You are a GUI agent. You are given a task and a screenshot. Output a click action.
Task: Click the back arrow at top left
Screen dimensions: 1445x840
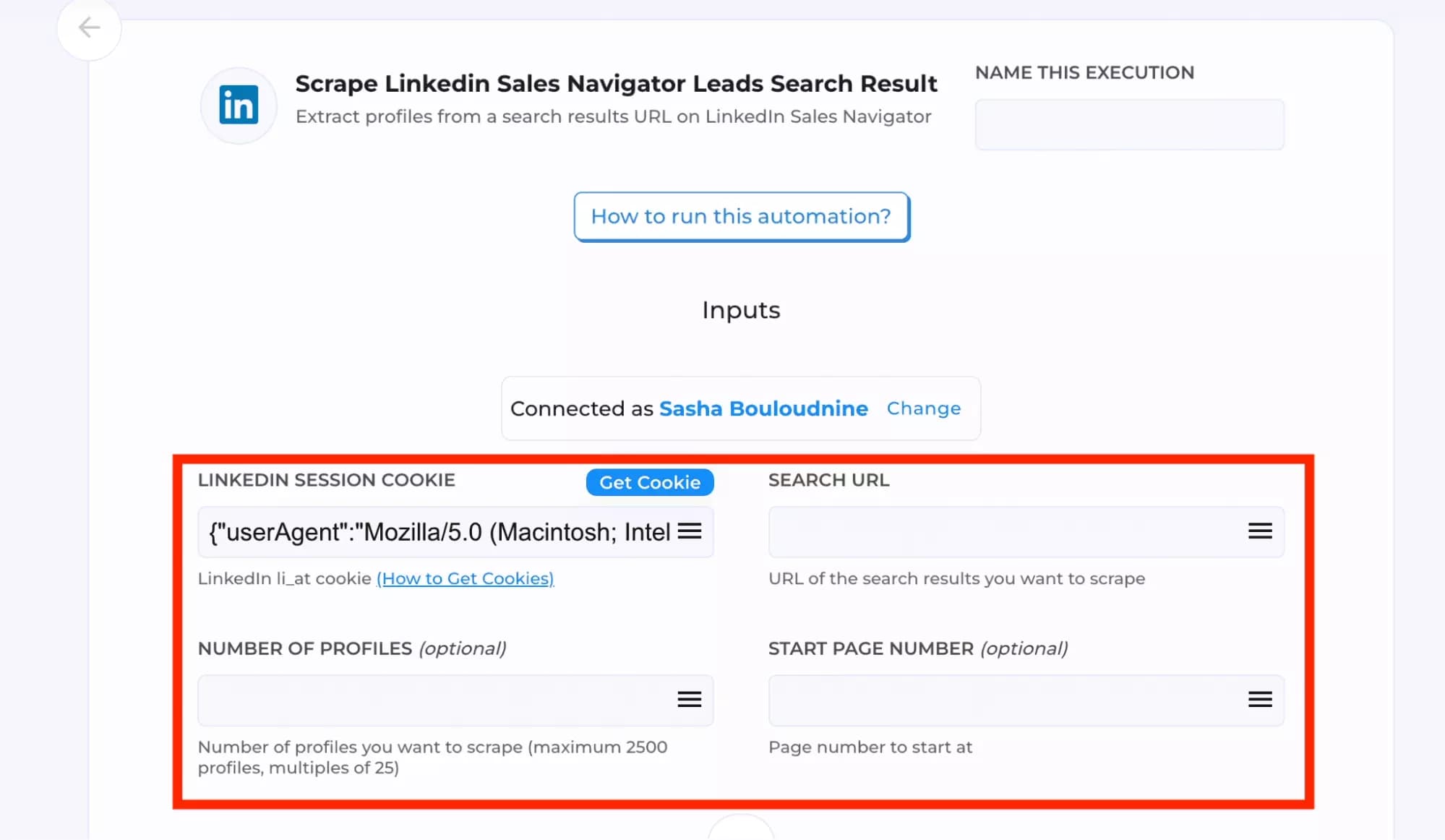point(88,27)
